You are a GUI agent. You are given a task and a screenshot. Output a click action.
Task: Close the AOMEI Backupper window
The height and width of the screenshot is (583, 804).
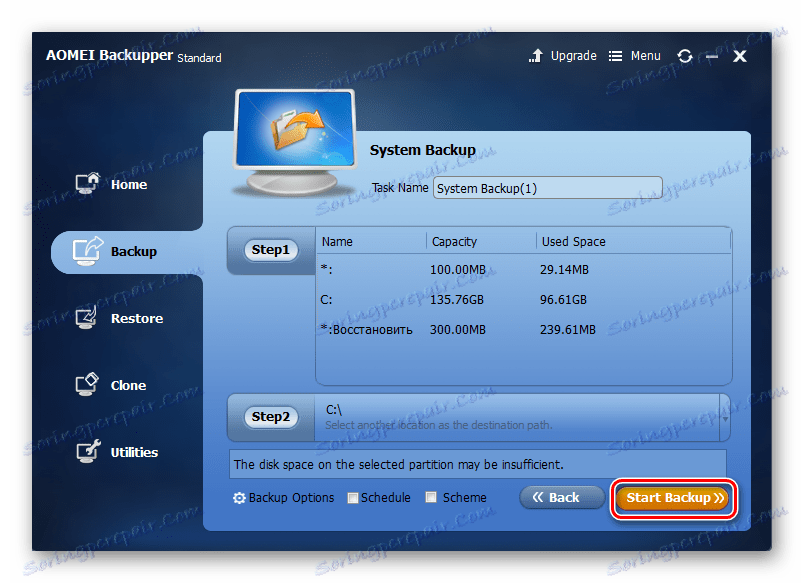point(739,56)
